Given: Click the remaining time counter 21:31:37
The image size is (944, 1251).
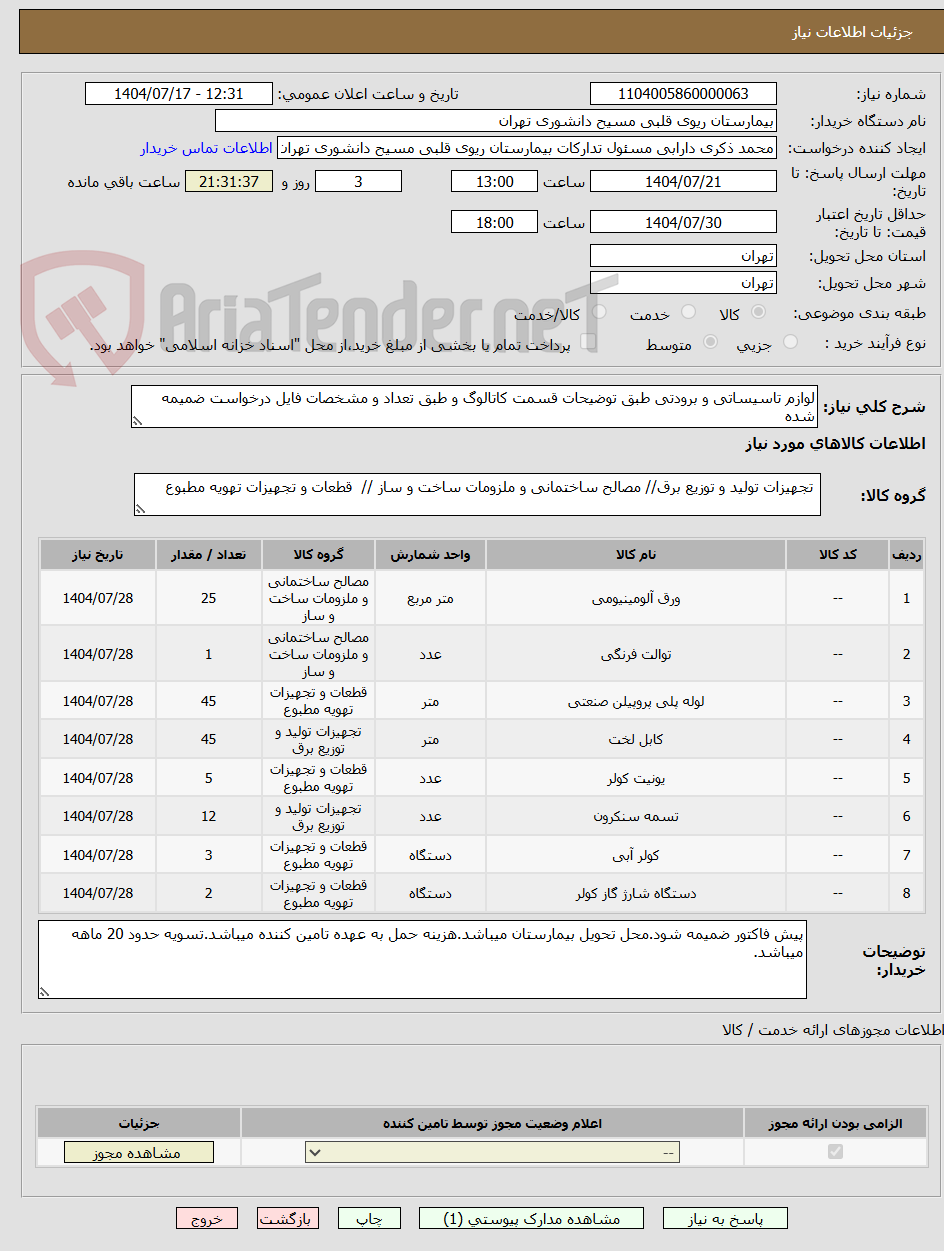Looking at the screenshot, I should (228, 181).
